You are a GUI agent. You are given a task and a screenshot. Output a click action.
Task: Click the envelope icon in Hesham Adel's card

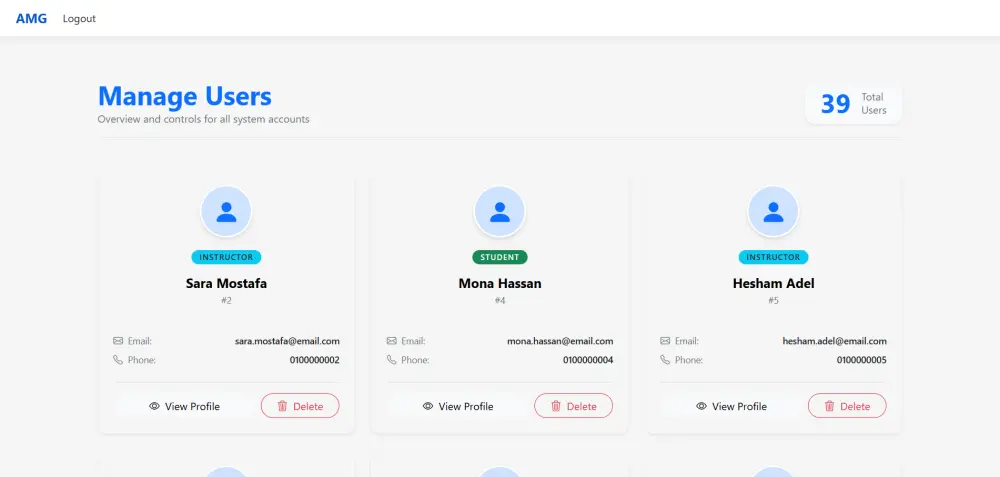pyautogui.click(x=665, y=341)
